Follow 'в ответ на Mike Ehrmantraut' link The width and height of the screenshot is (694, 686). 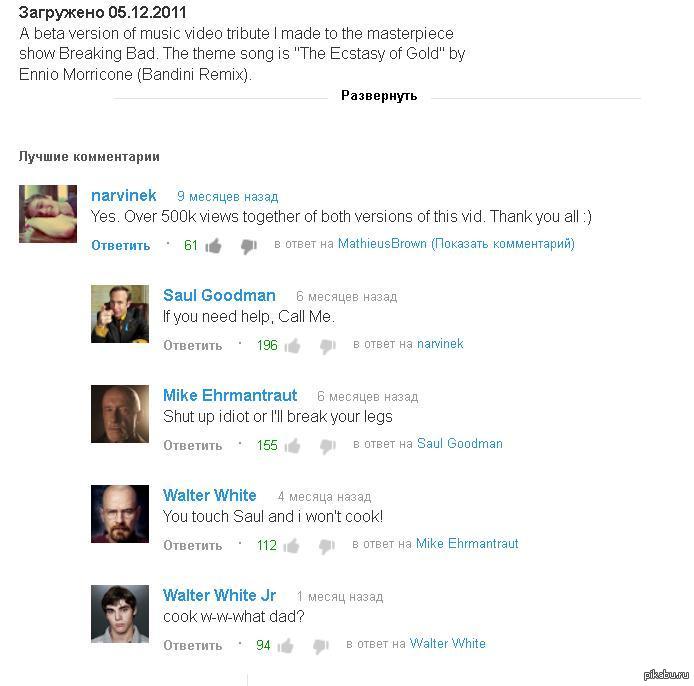(x=467, y=543)
